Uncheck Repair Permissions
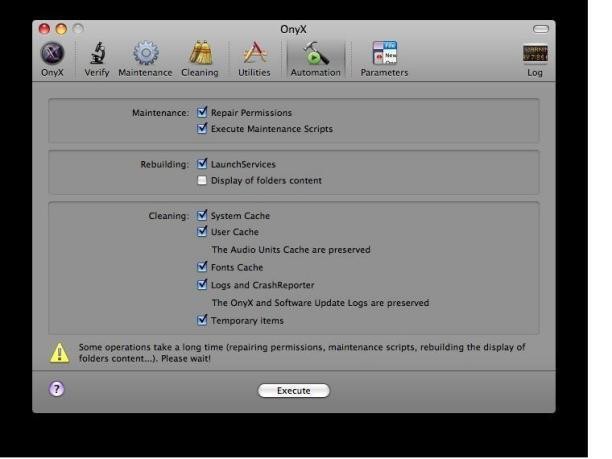This screenshot has height=459, width=612. click(x=202, y=112)
